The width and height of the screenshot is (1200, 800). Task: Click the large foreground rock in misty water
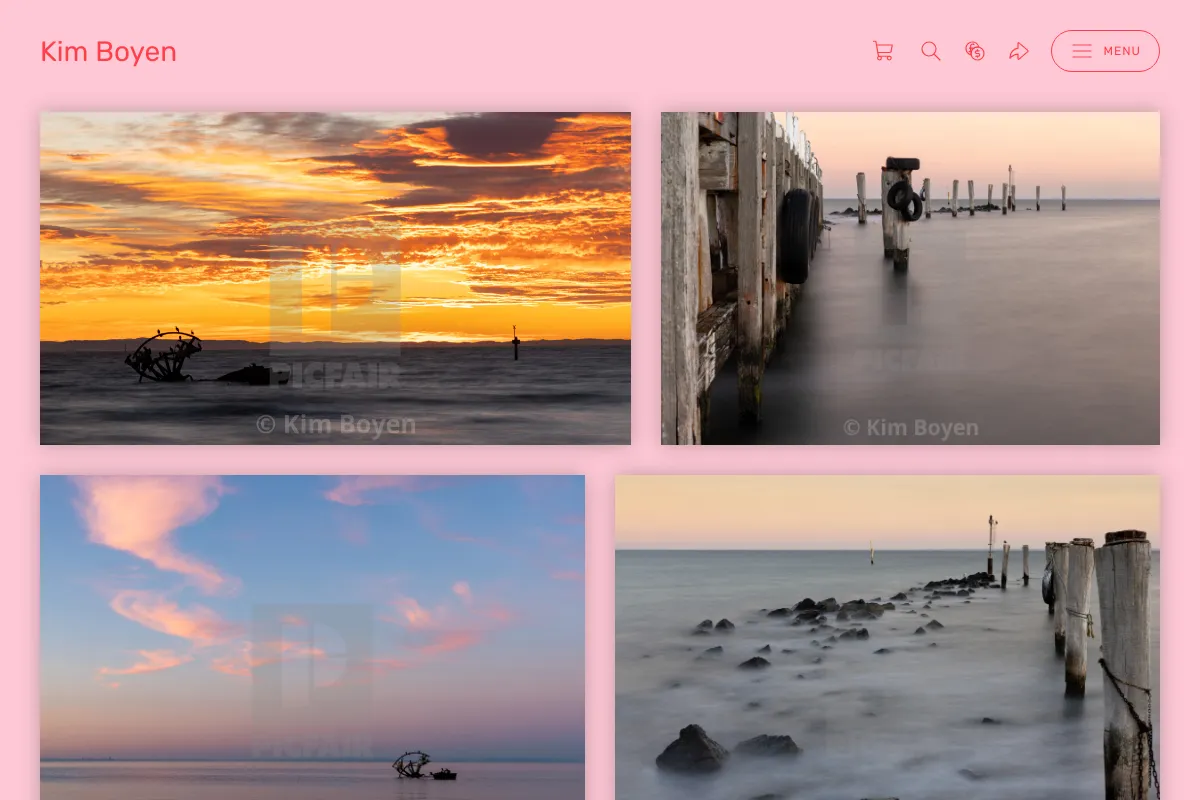click(692, 748)
